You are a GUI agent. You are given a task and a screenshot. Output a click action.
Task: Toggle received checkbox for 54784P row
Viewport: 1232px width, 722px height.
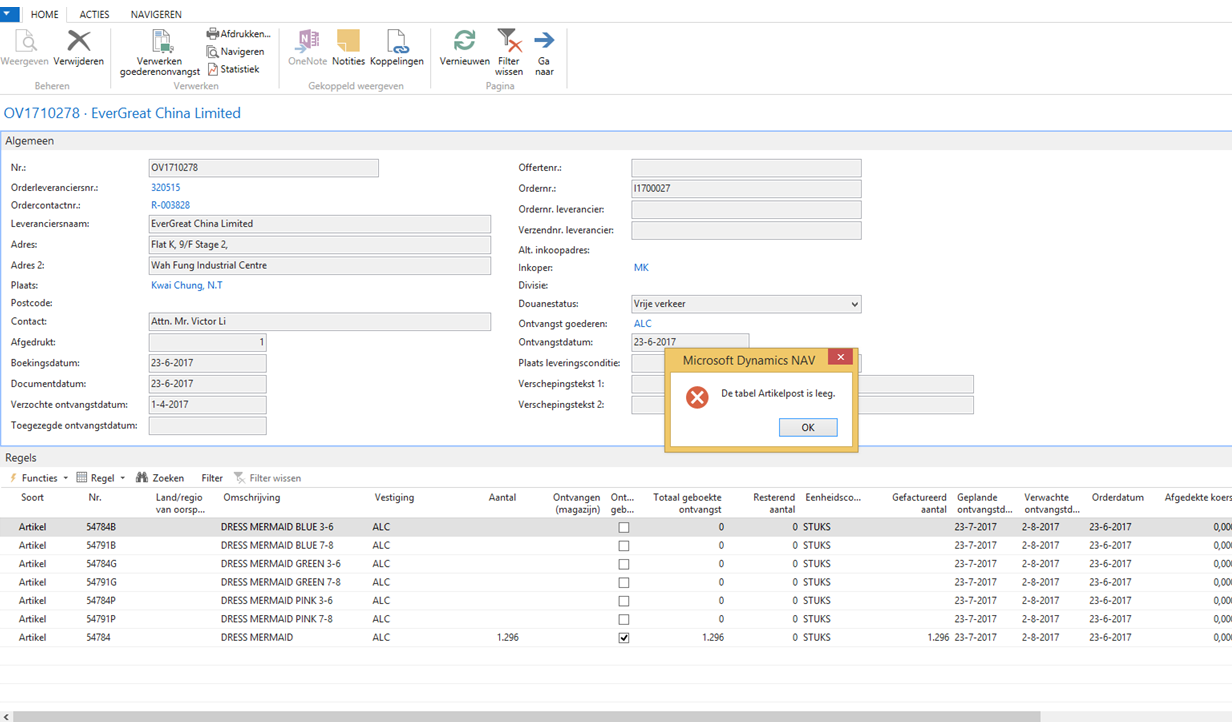[624, 601]
